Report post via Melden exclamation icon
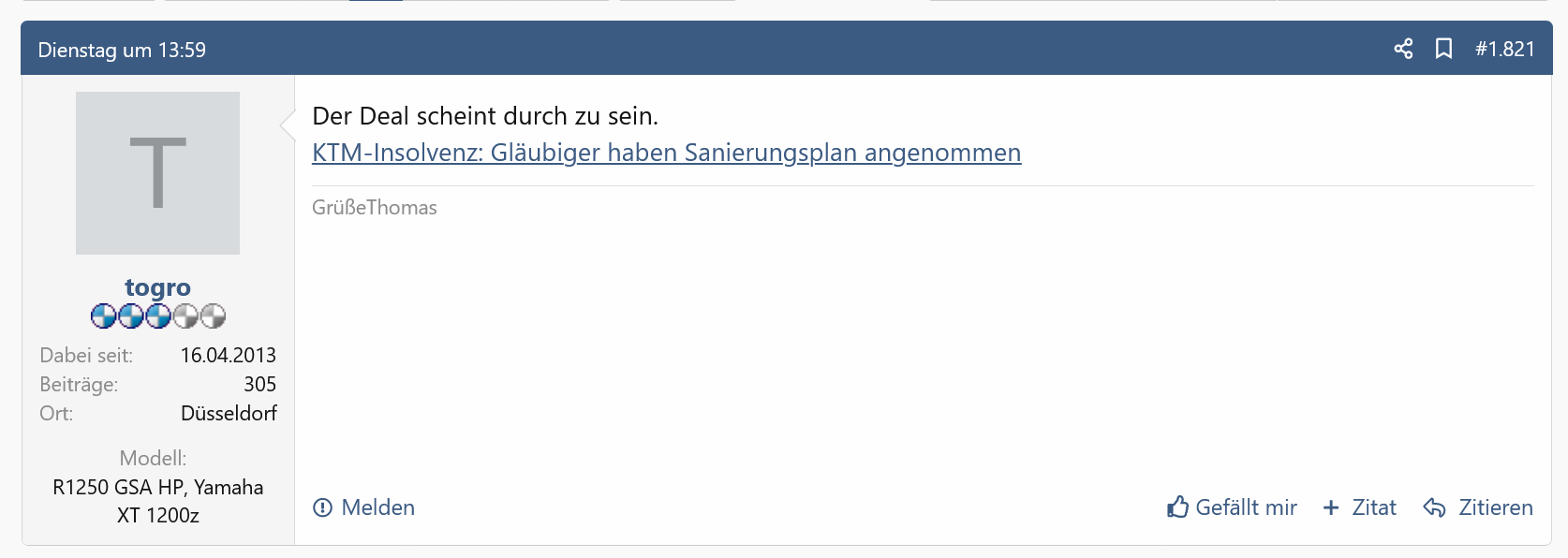This screenshot has width=1568, height=558. pos(323,507)
